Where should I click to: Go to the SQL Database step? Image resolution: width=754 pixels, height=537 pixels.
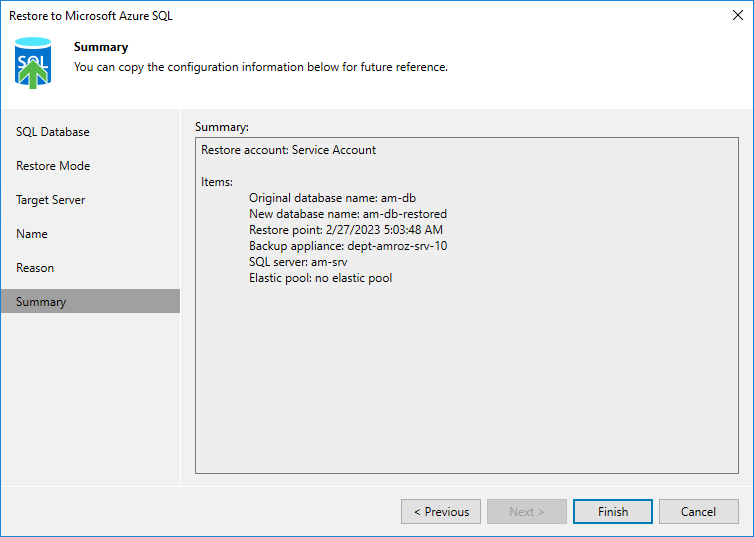(53, 132)
